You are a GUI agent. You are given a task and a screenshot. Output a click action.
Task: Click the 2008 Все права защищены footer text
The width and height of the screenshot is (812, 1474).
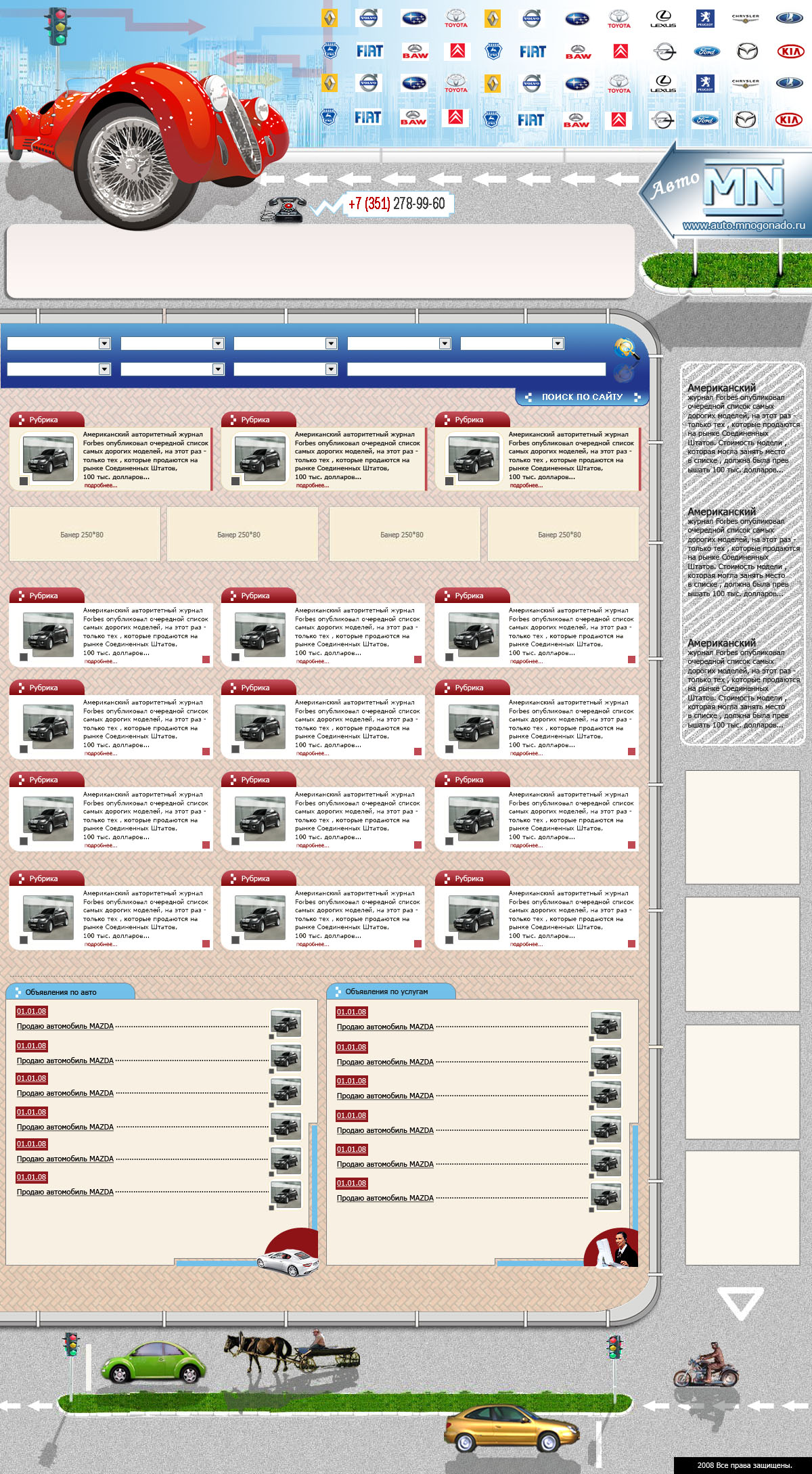click(x=744, y=1465)
